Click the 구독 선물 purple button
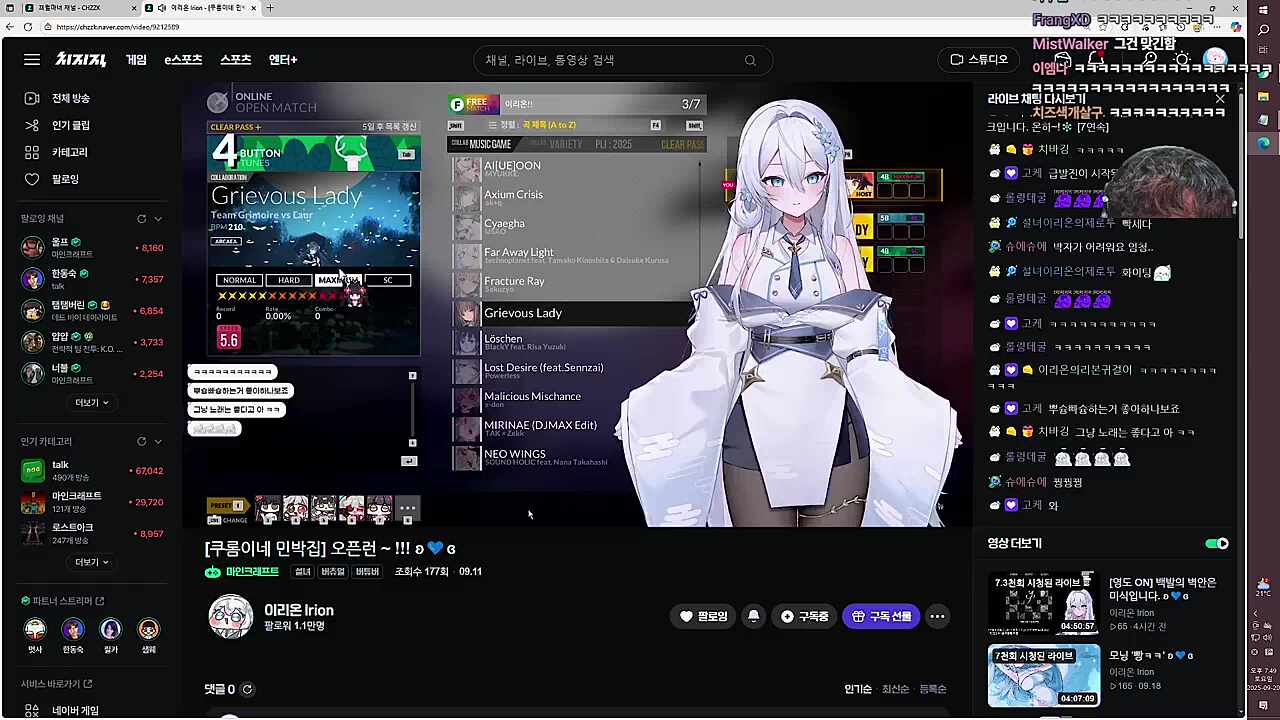The image size is (1280, 720). point(881,616)
